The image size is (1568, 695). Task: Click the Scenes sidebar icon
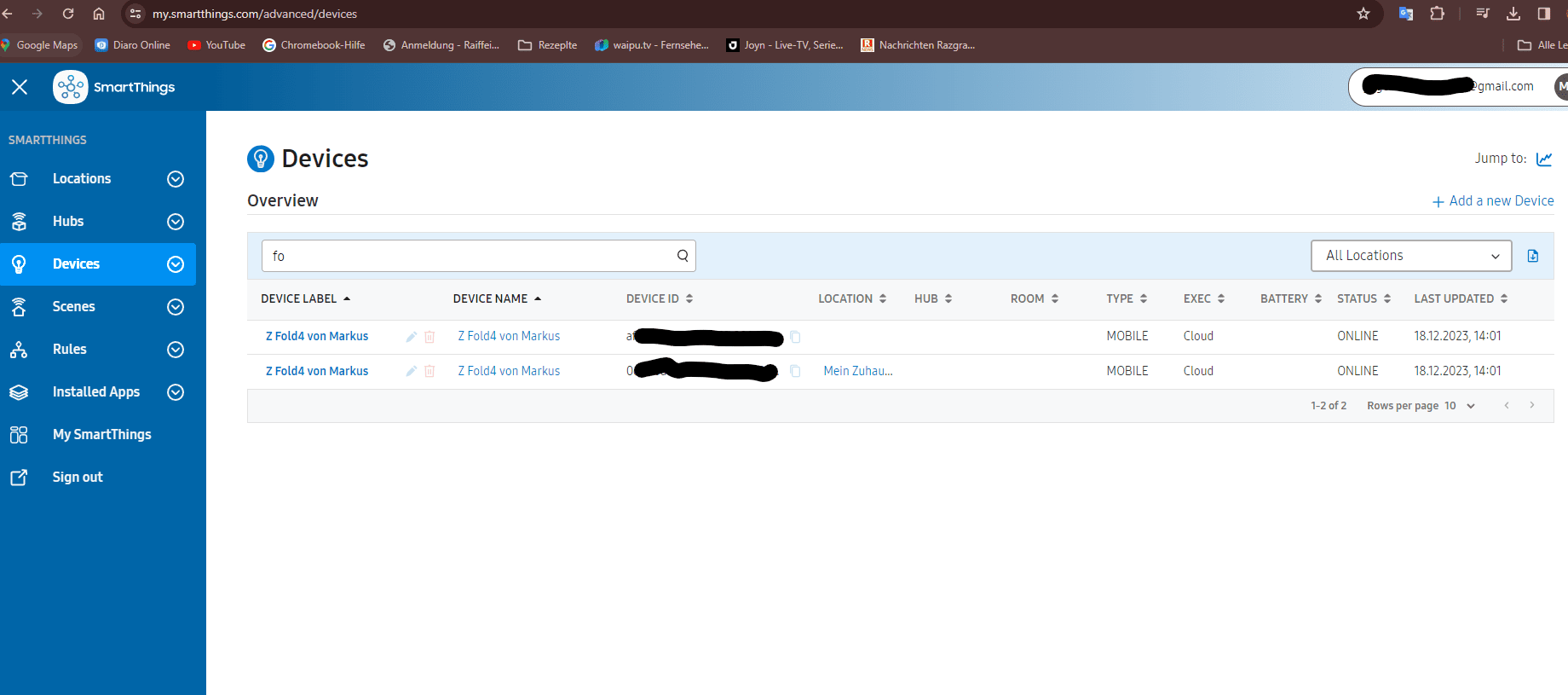click(19, 307)
